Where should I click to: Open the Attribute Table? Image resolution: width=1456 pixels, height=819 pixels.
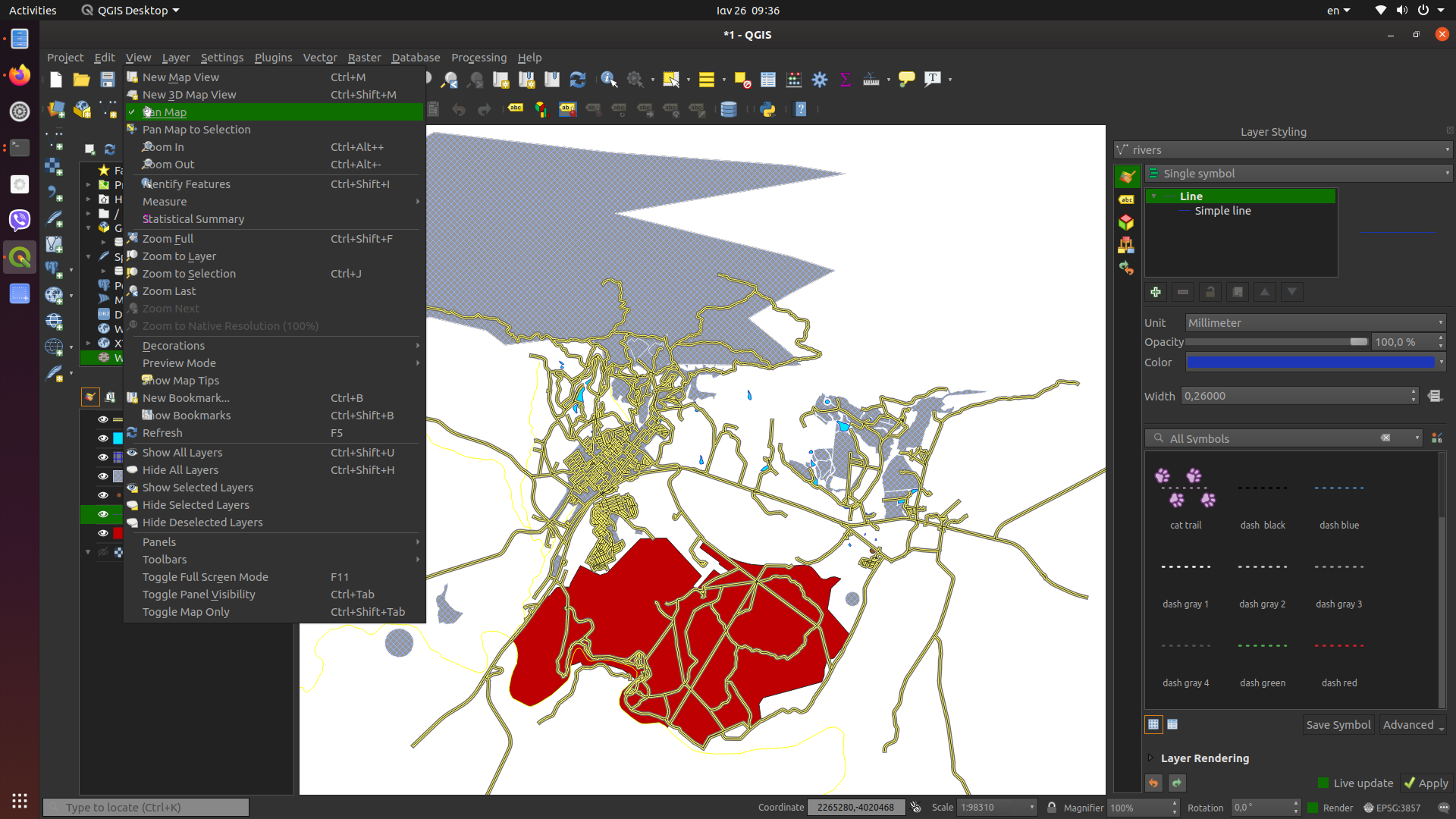[767, 80]
